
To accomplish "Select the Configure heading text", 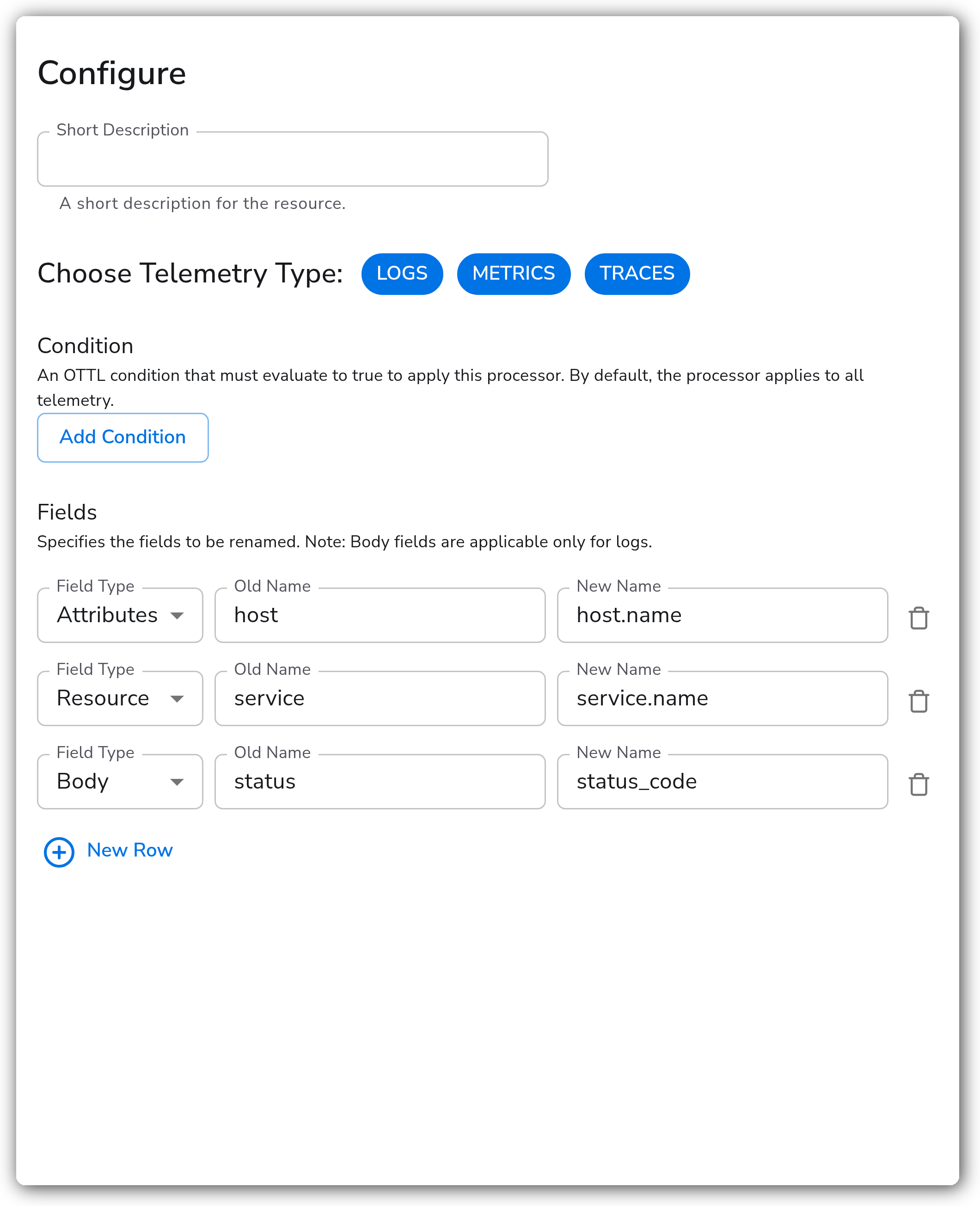I will pyautogui.click(x=112, y=74).
